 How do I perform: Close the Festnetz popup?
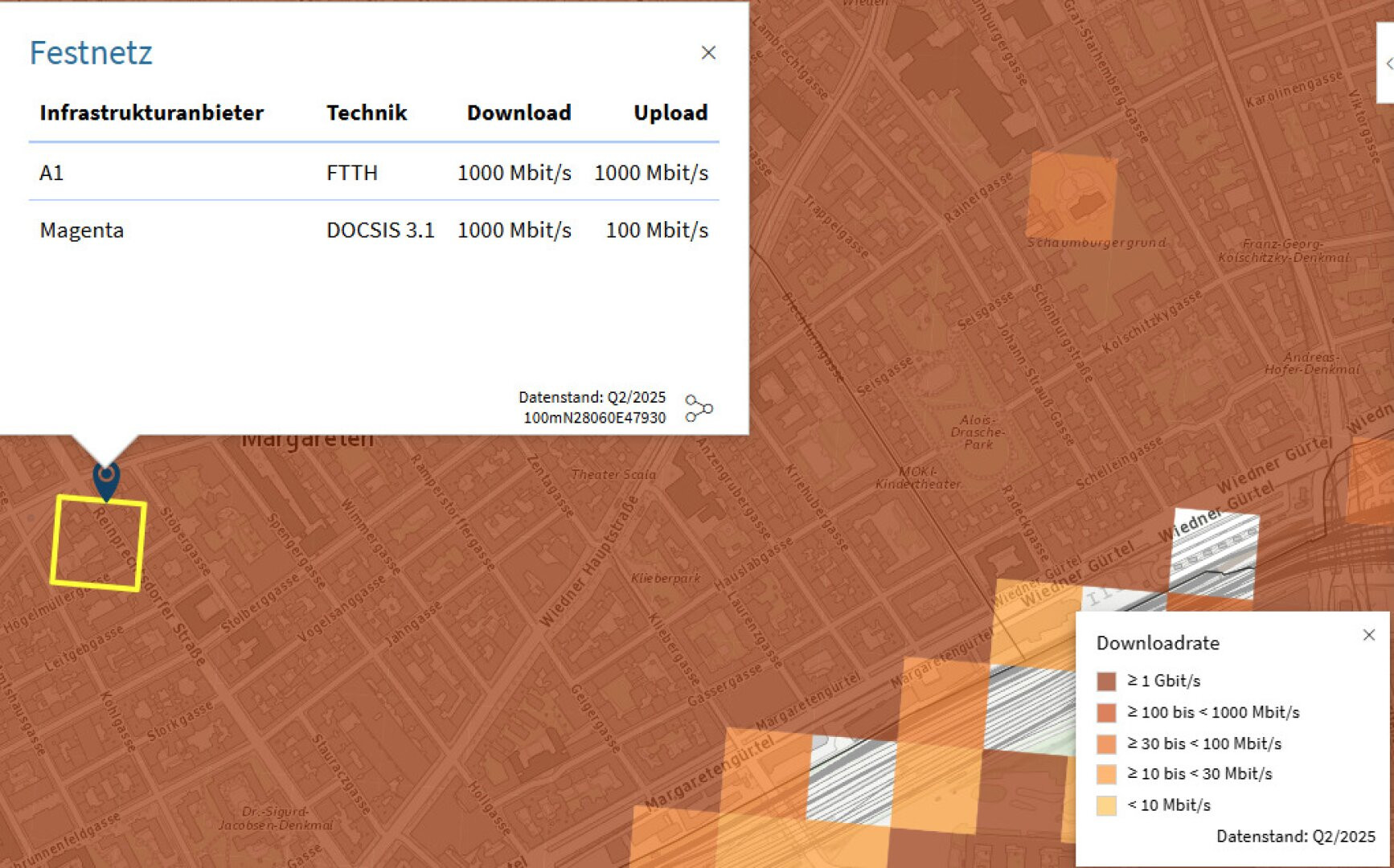pos(708,53)
